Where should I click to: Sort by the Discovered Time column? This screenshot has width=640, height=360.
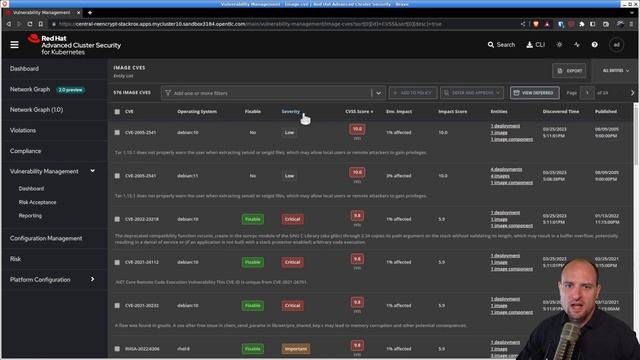pyautogui.click(x=561, y=111)
